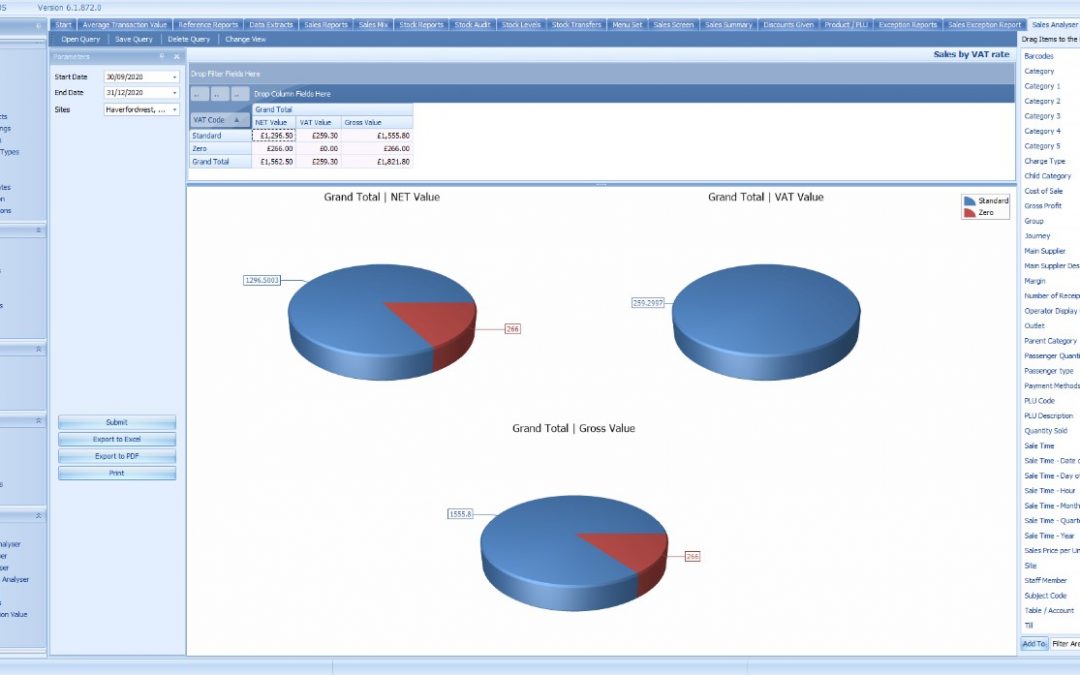Open the Discounts Given report tab
The height and width of the screenshot is (675, 1080).
pyautogui.click(x=788, y=24)
